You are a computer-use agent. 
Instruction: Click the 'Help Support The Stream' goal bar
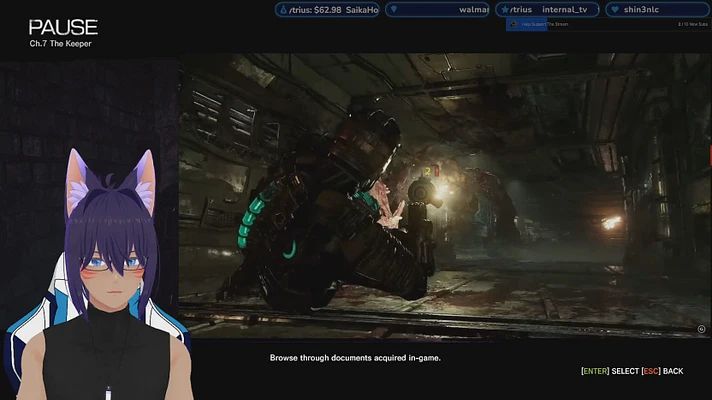click(x=607, y=24)
